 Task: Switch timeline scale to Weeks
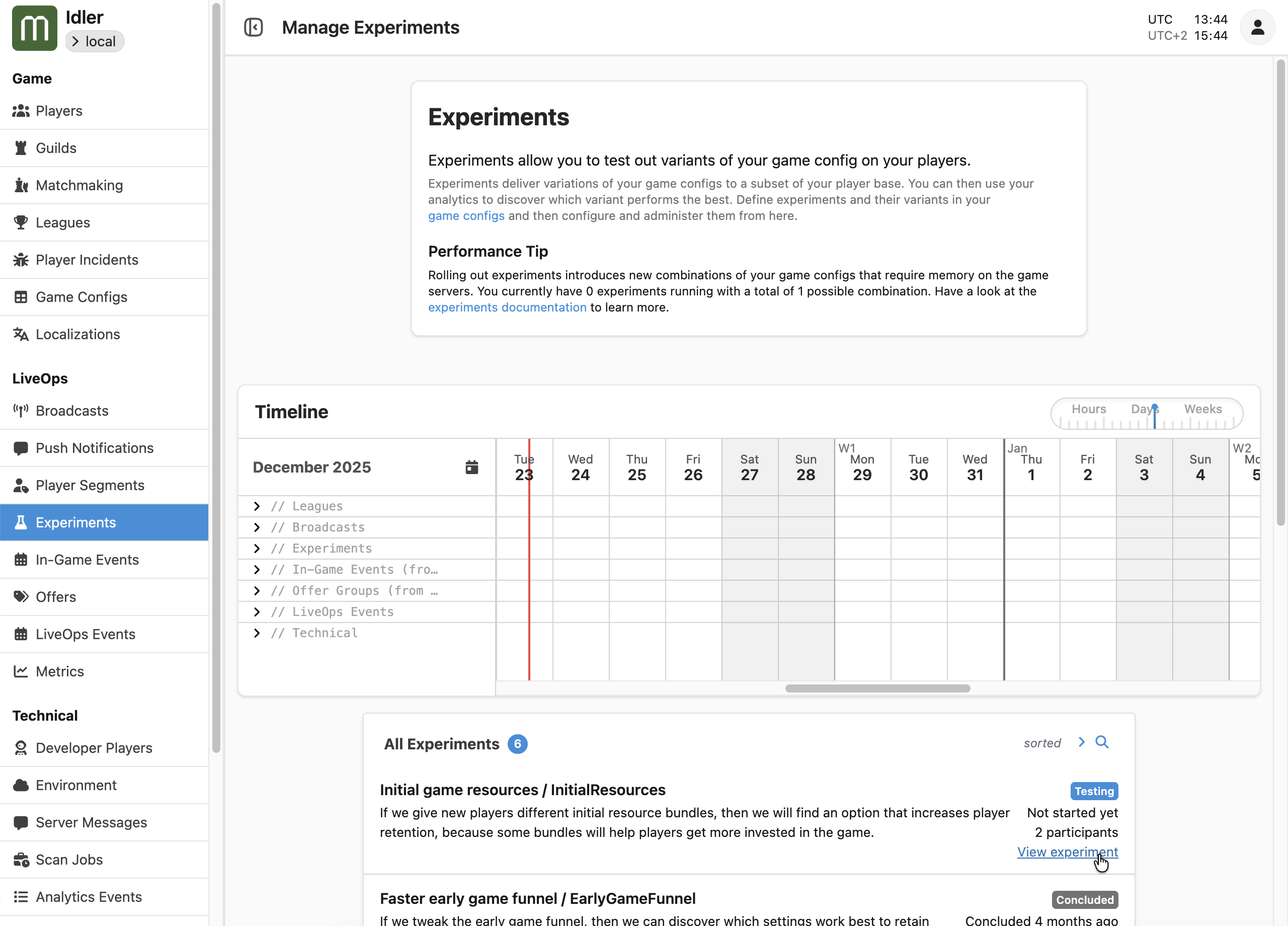pyautogui.click(x=1203, y=409)
